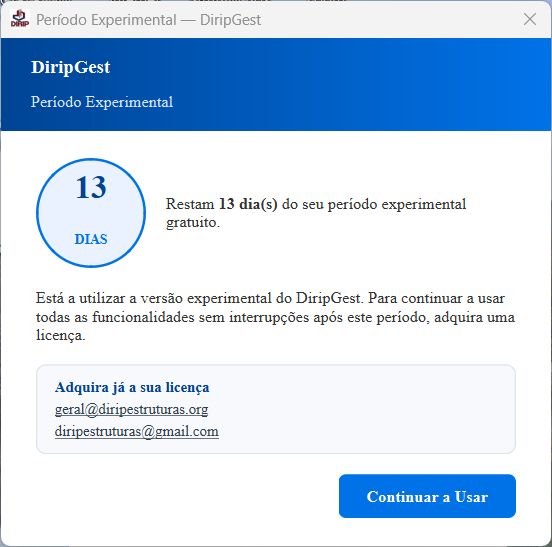Click the 'Restam 13 dia(s)' message text
This screenshot has height=547, width=552.
316,213
